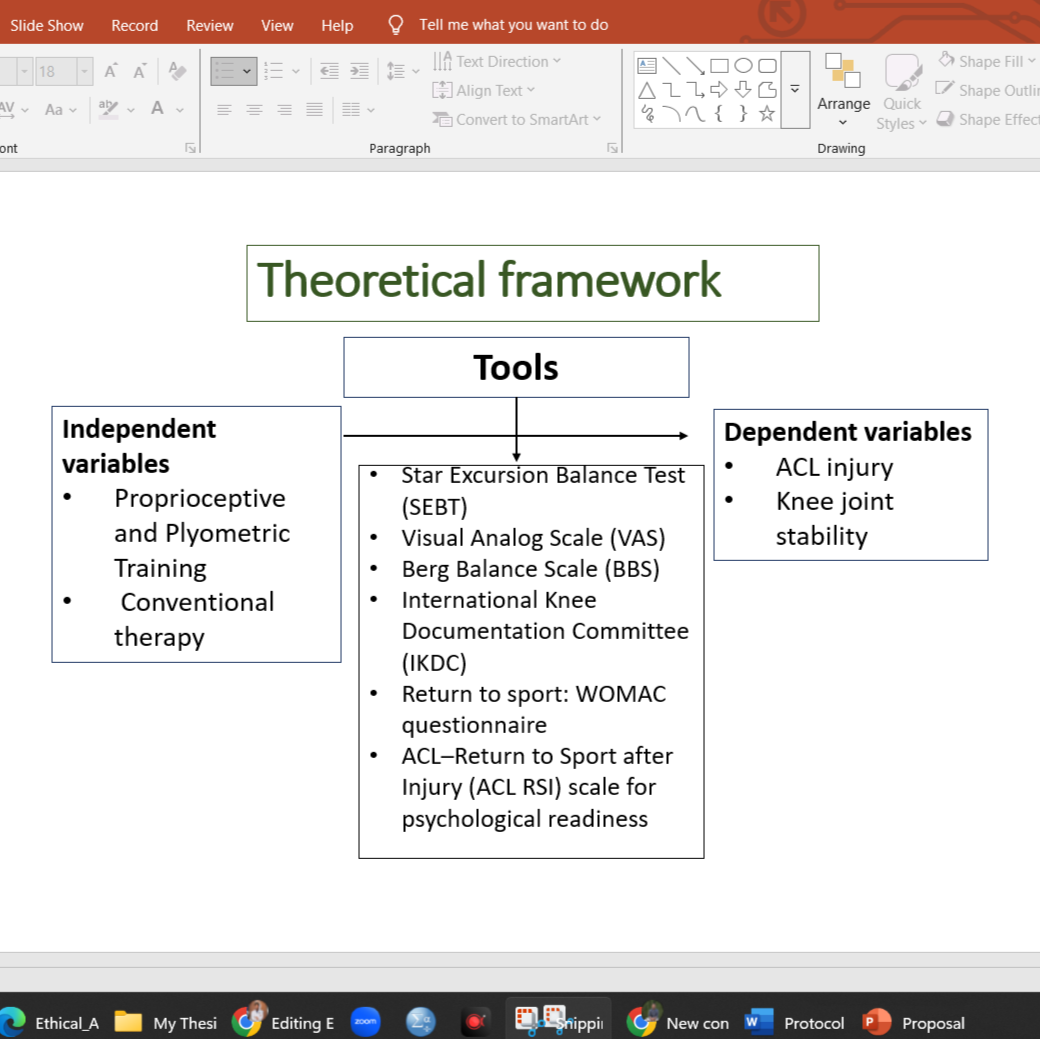Screen dimensions: 1040x1039
Task: Toggle Justify text alignment
Action: pyautogui.click(x=314, y=109)
